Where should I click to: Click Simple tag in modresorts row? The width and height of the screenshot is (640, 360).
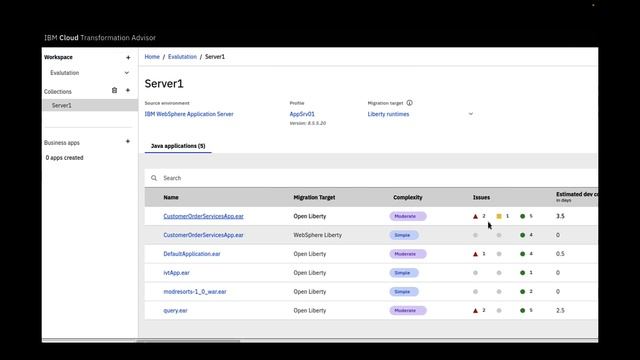click(404, 291)
